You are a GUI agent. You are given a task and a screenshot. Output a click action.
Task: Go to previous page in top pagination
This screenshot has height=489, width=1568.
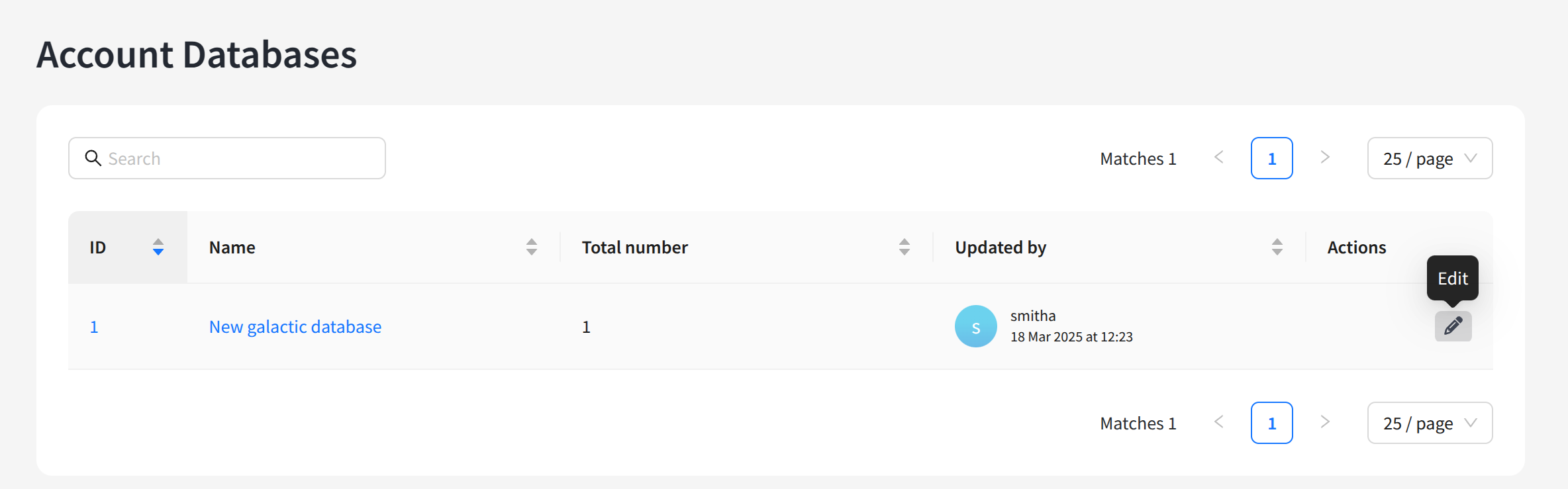pyautogui.click(x=1218, y=157)
